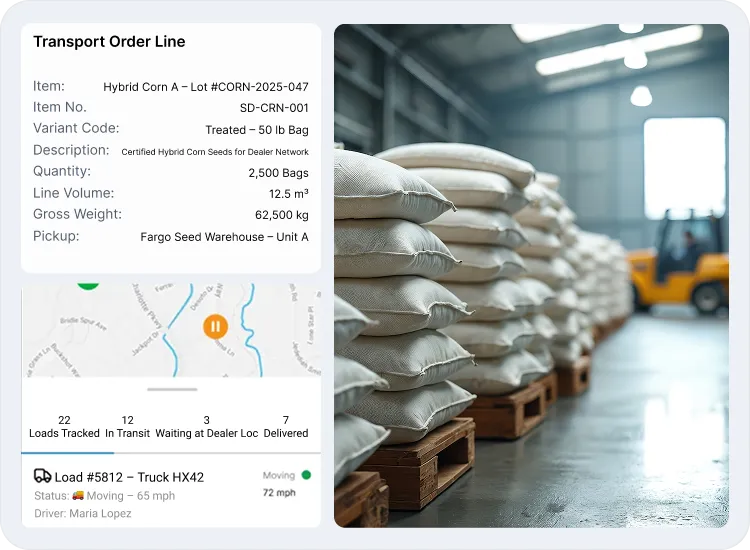
Task: Click the truck icon beside Load #5812
Action: (42, 476)
